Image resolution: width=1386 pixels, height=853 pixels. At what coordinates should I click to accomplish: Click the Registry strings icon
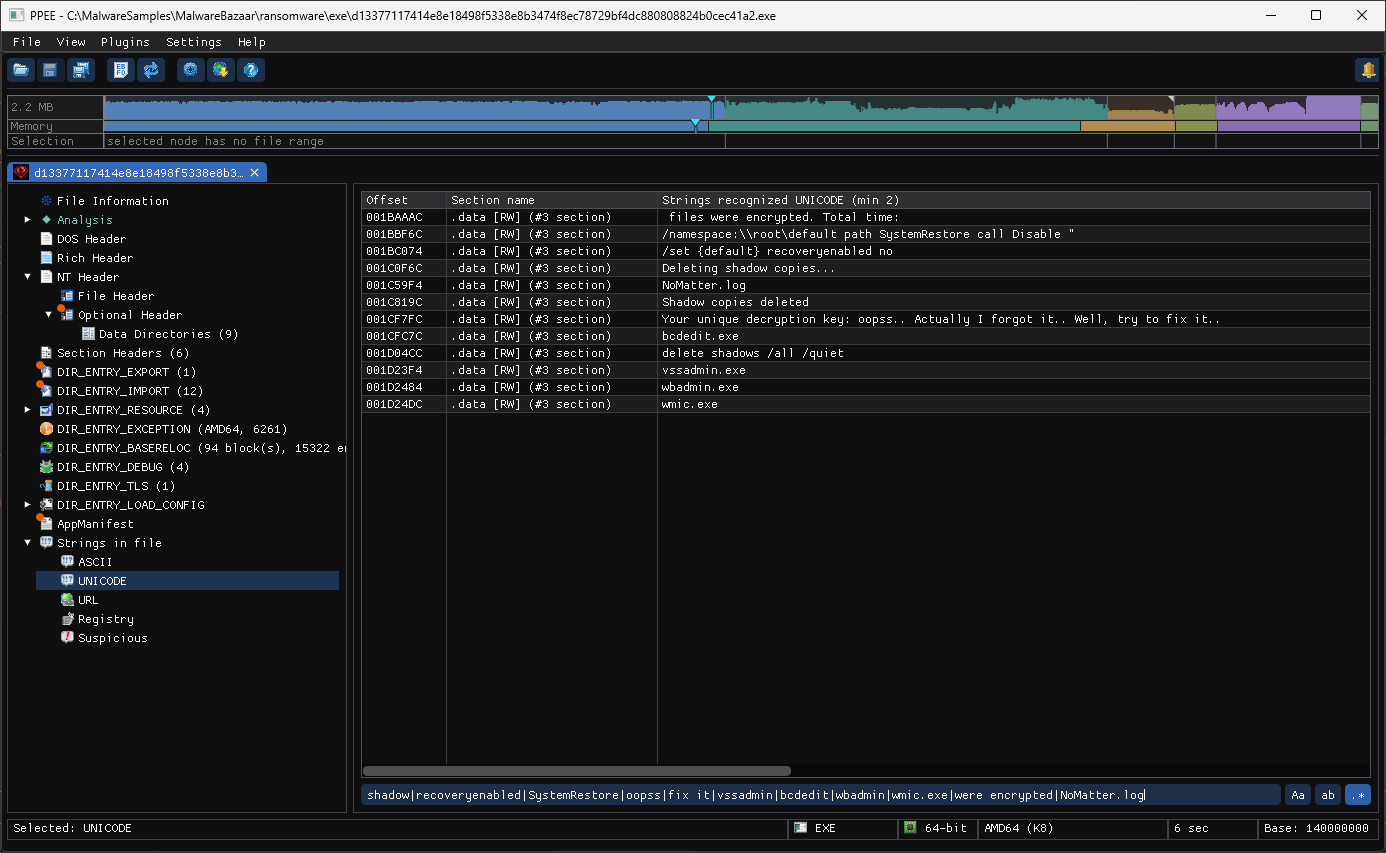tap(68, 619)
